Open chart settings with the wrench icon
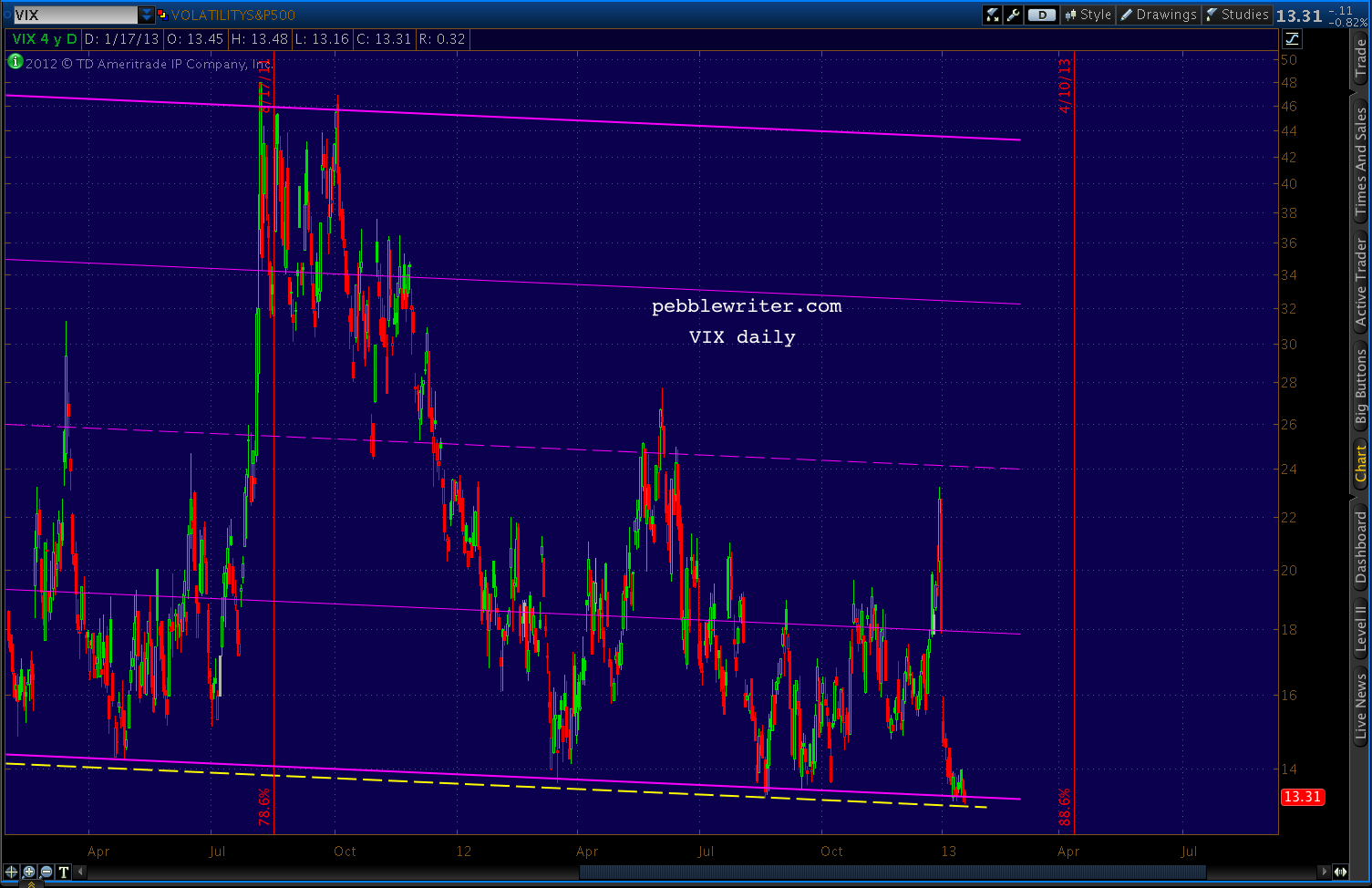This screenshot has width=1372, height=888. 1014,14
